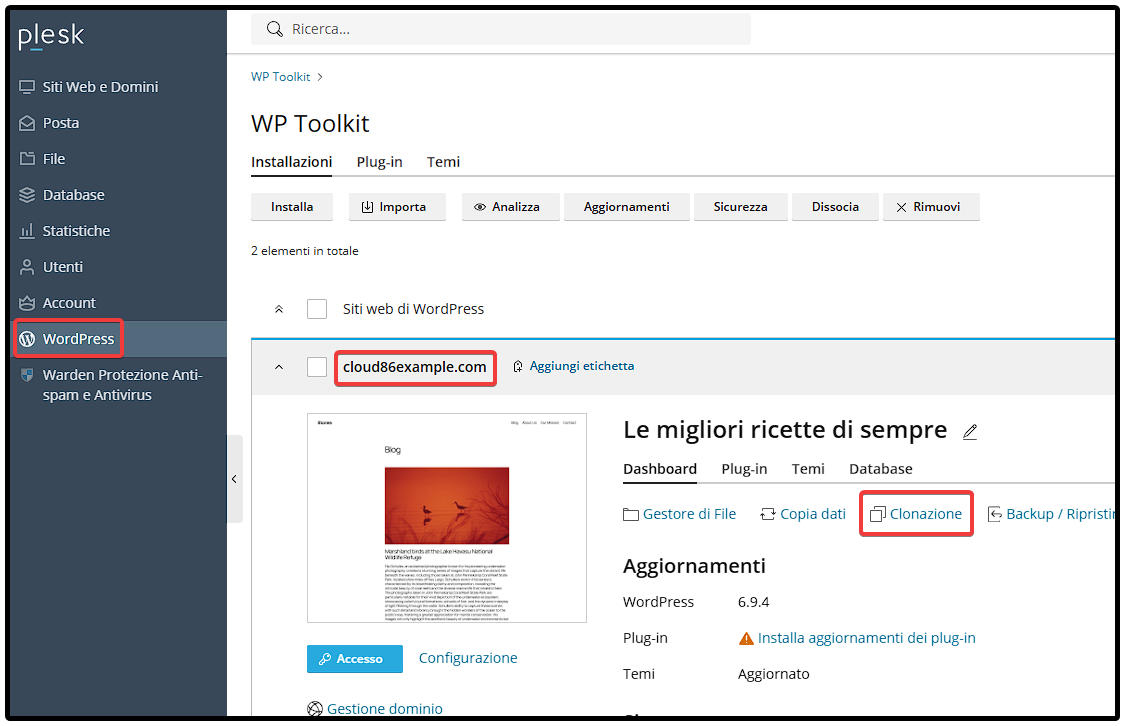Click the breadcrumb chevron after WP Toolkit
This screenshot has width=1125, height=726.
pos(320,77)
